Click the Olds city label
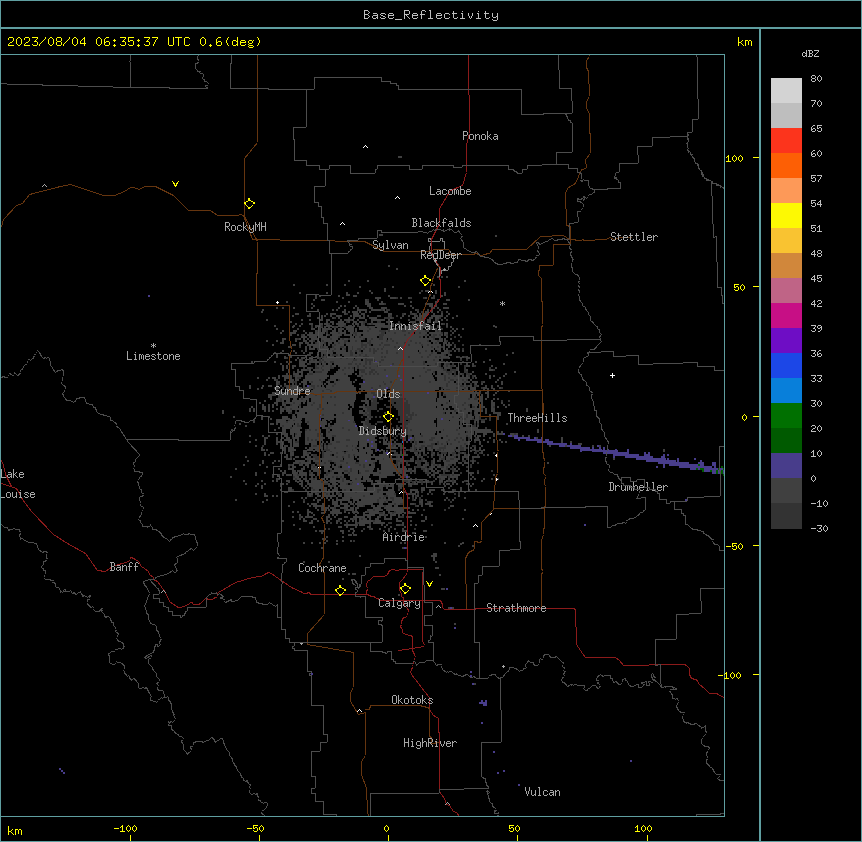This screenshot has height=842, width=862. pos(388,394)
